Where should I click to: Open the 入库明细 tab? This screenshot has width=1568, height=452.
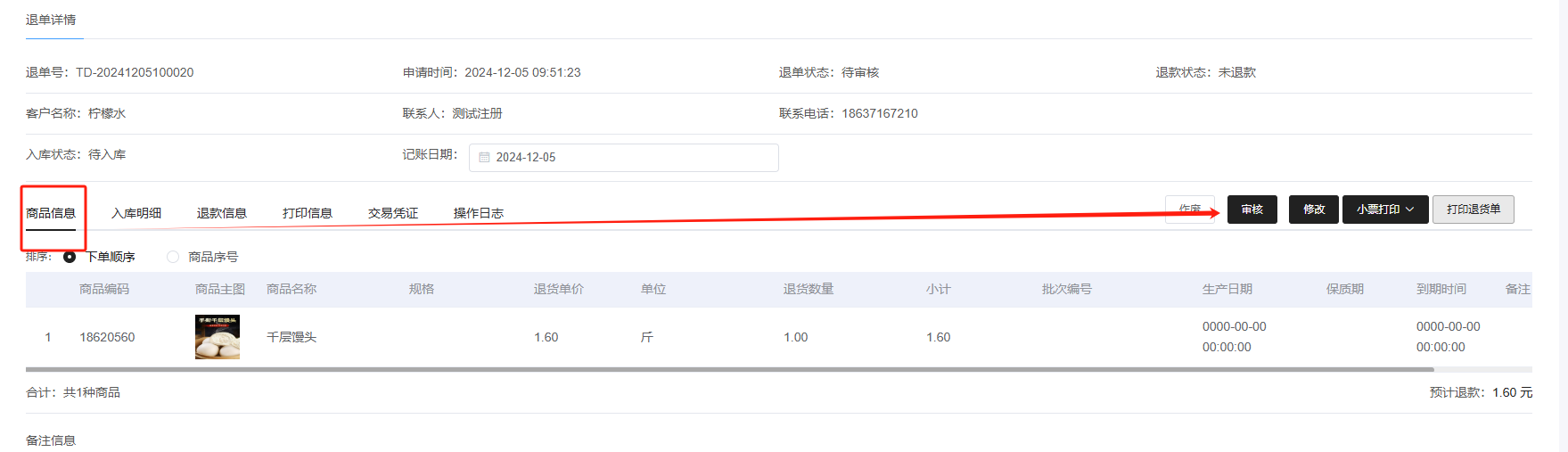[136, 213]
